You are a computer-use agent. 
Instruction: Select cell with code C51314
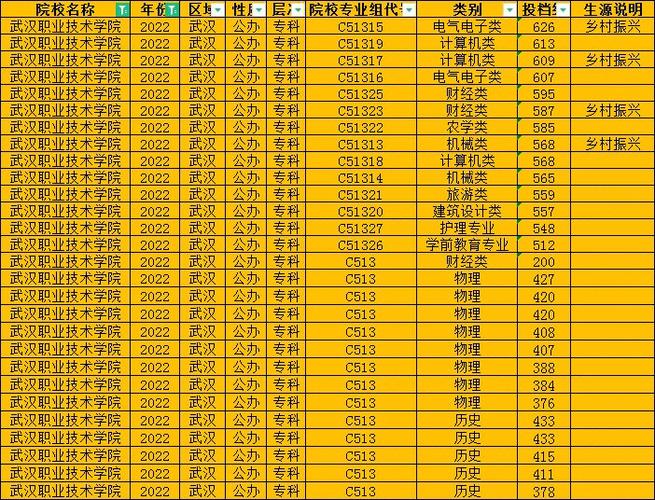tap(361, 178)
